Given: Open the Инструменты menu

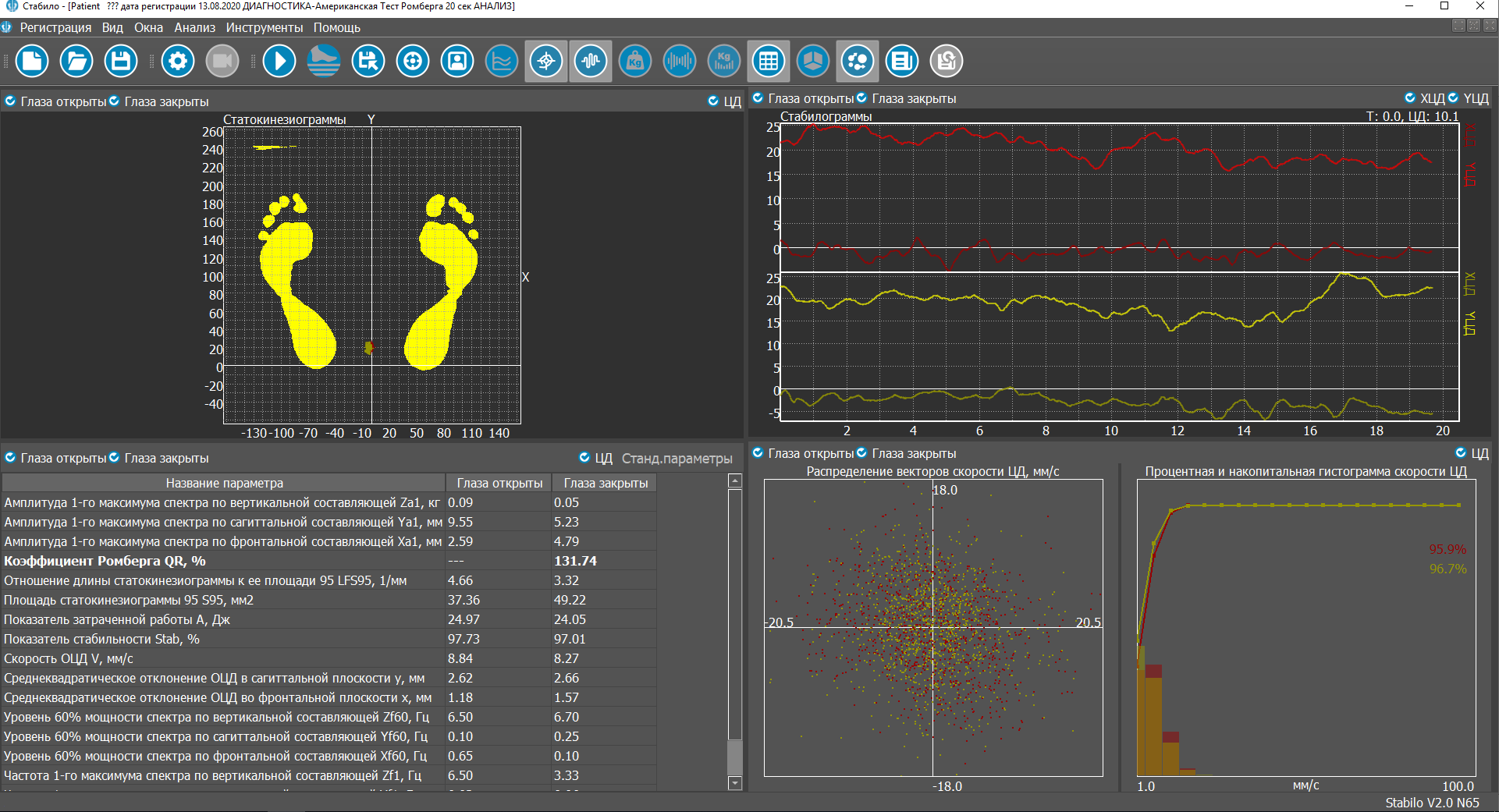Looking at the screenshot, I should 265,27.
